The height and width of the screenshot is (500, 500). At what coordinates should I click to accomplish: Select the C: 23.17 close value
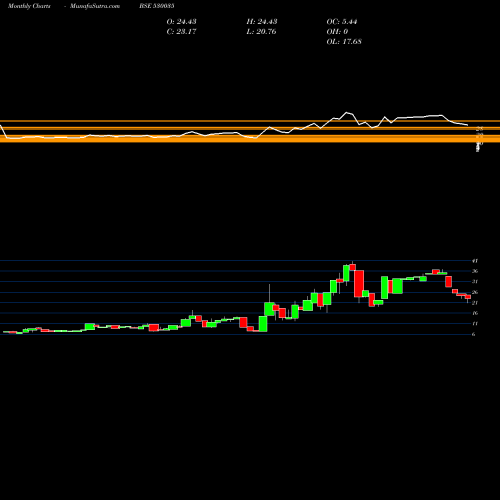point(181,32)
